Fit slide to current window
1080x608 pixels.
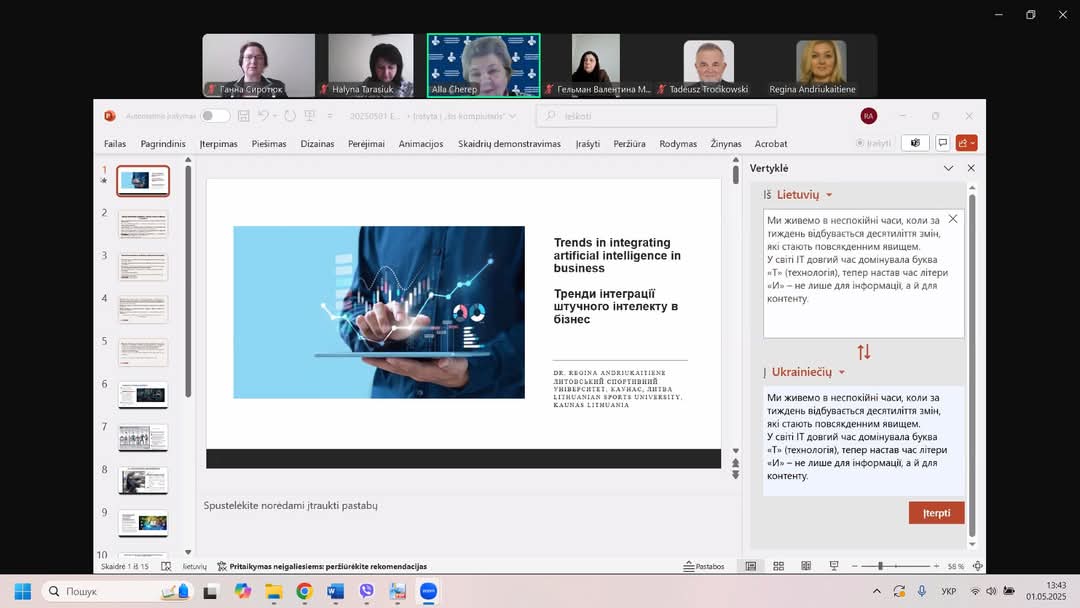tap(977, 566)
